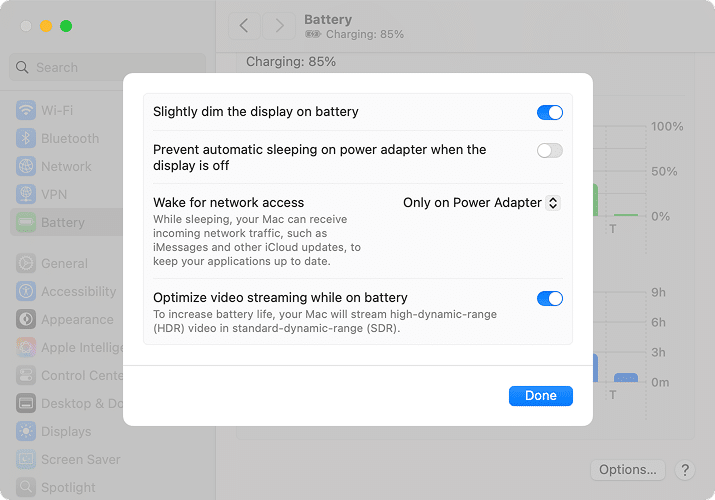Click the Accessibility sidebar icon
The height and width of the screenshot is (500, 715).
[26, 292]
